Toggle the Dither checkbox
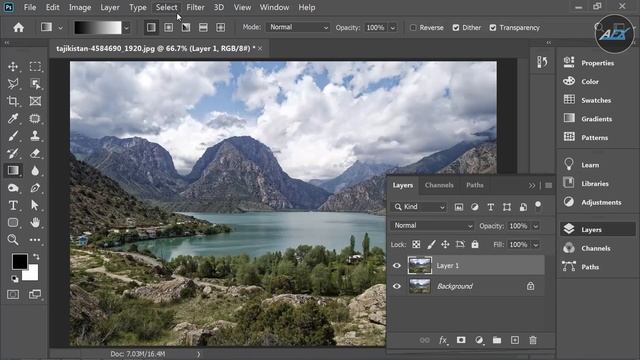This screenshot has width=640, height=360. point(456,27)
